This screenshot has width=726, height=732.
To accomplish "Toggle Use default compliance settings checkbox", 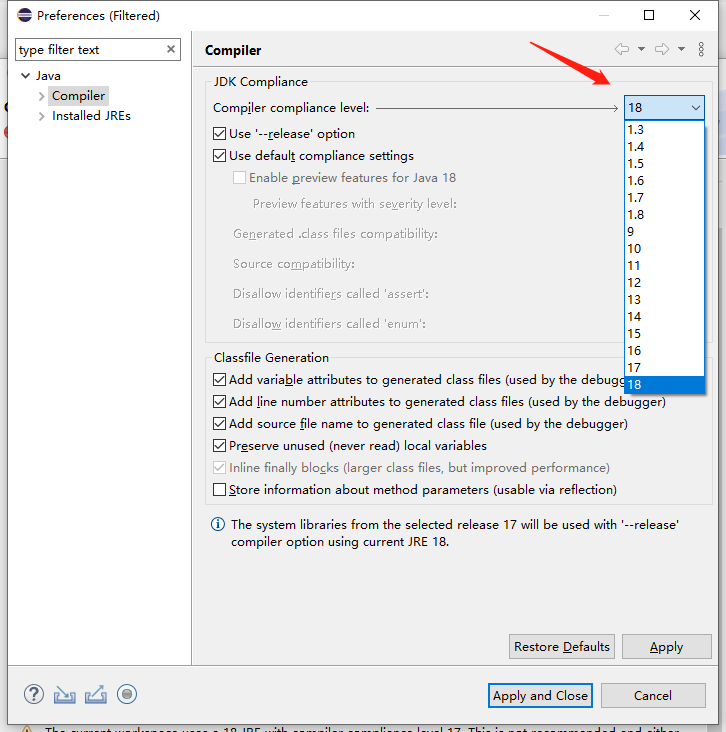I will (220, 156).
